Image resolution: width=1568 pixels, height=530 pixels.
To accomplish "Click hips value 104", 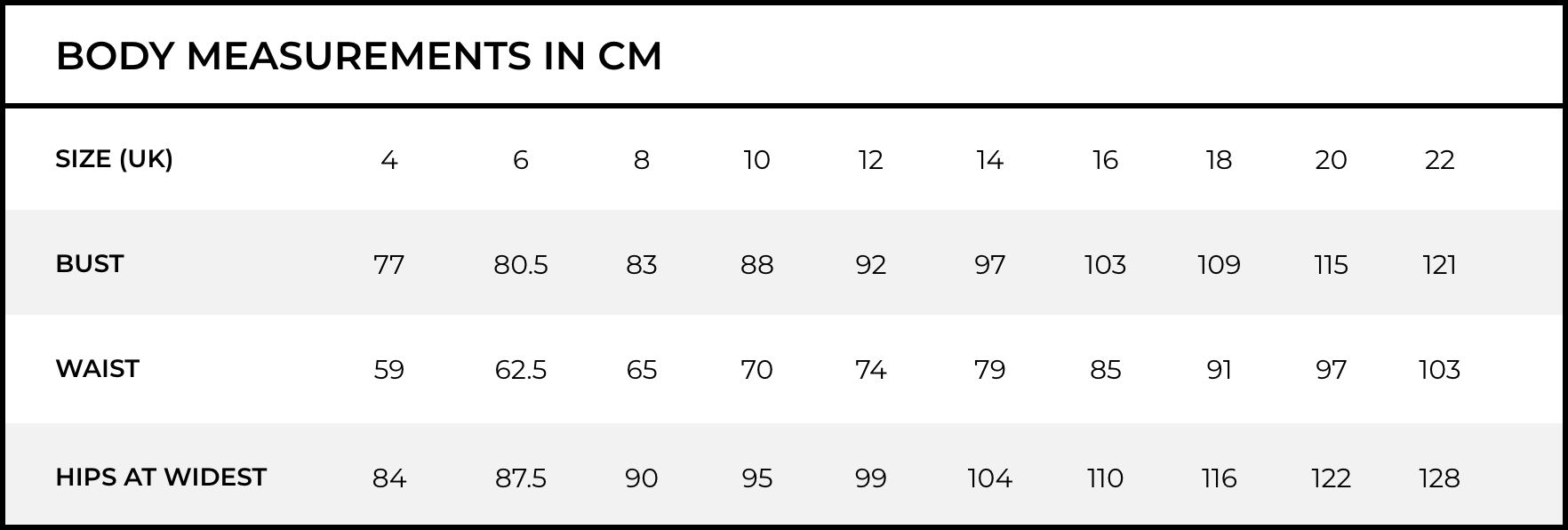I will 990,478.
